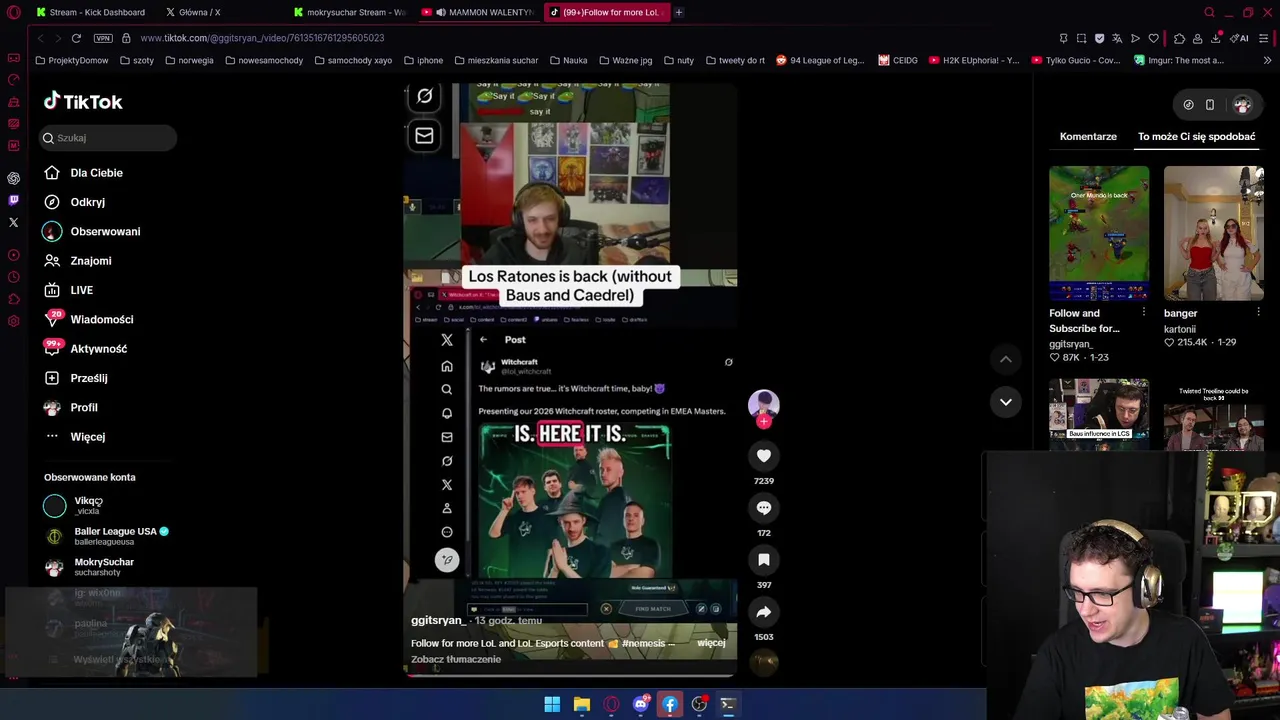Open Twisted Treeline could be back thumbnail
Viewport: 1280px width, 720px height.
1214,415
